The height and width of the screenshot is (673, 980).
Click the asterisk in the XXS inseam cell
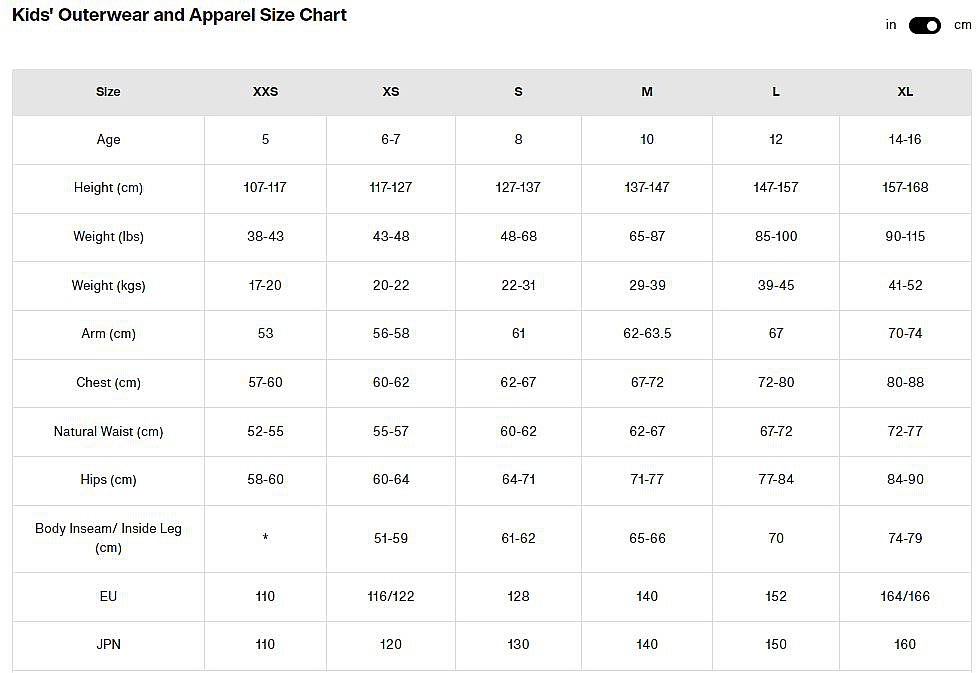coord(265,539)
